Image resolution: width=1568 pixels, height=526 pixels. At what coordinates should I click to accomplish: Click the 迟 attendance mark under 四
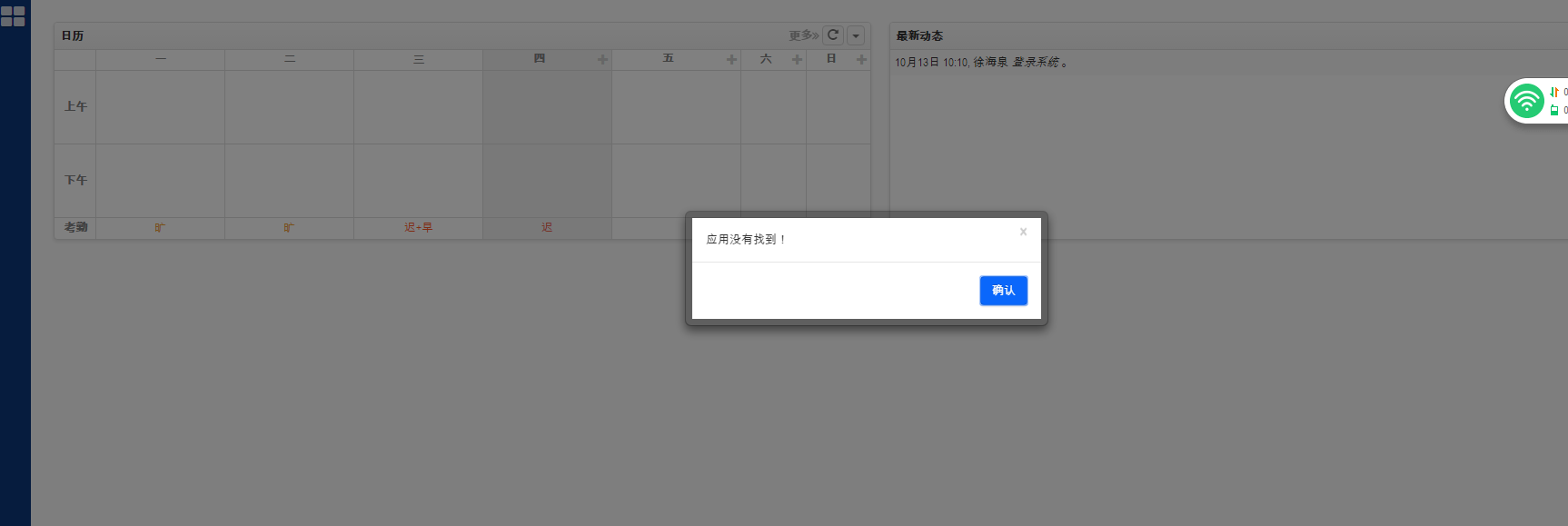(x=547, y=228)
